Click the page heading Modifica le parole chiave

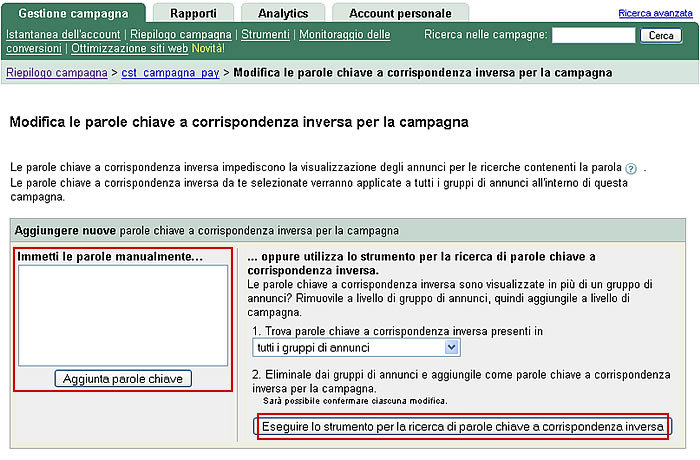239,122
